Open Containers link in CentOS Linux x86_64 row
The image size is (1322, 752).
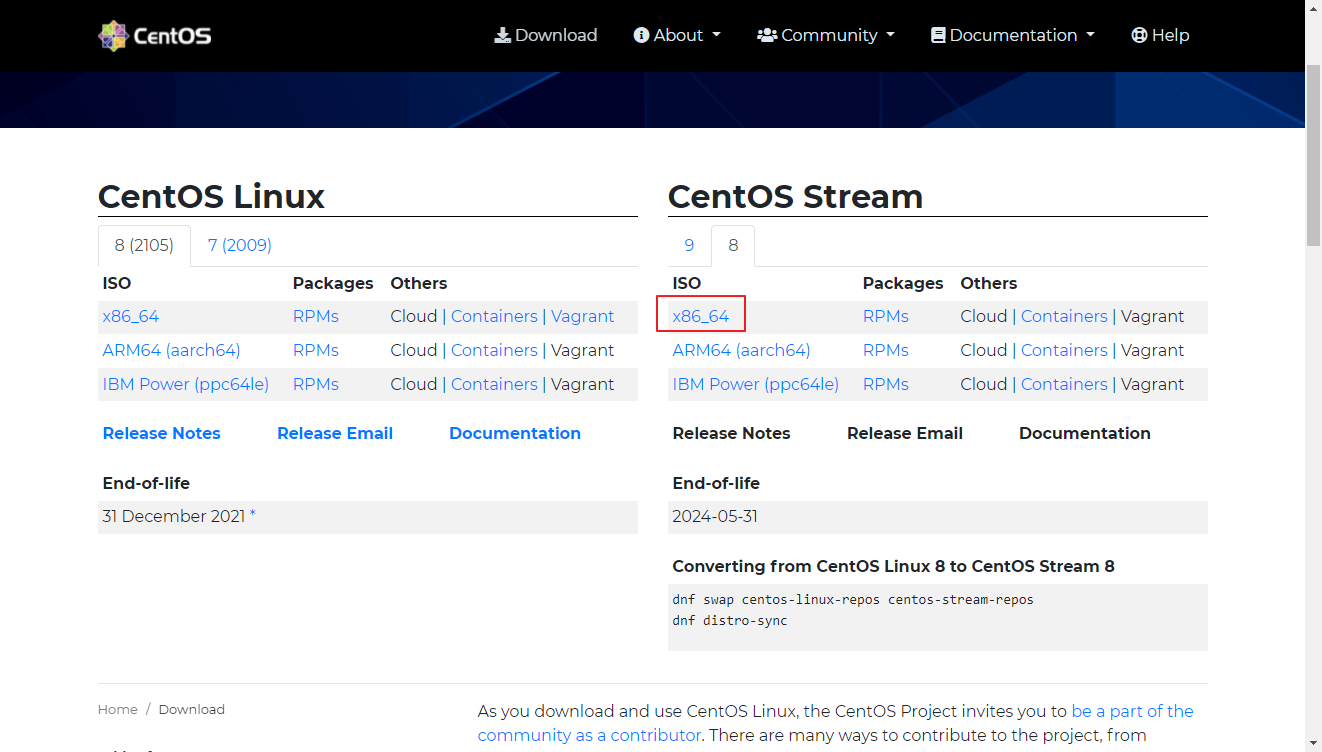pos(494,316)
